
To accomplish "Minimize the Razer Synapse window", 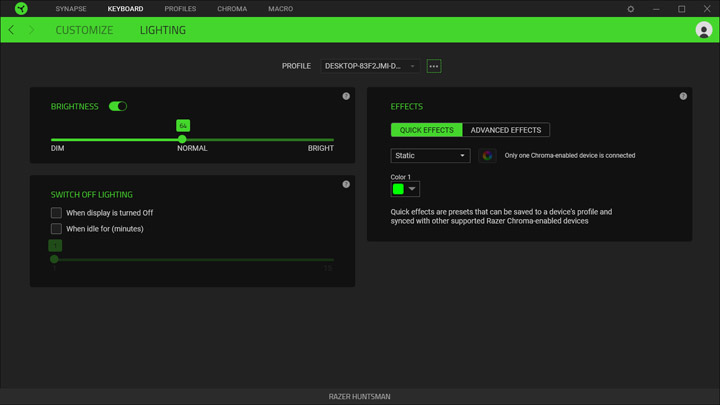I will click(x=656, y=9).
